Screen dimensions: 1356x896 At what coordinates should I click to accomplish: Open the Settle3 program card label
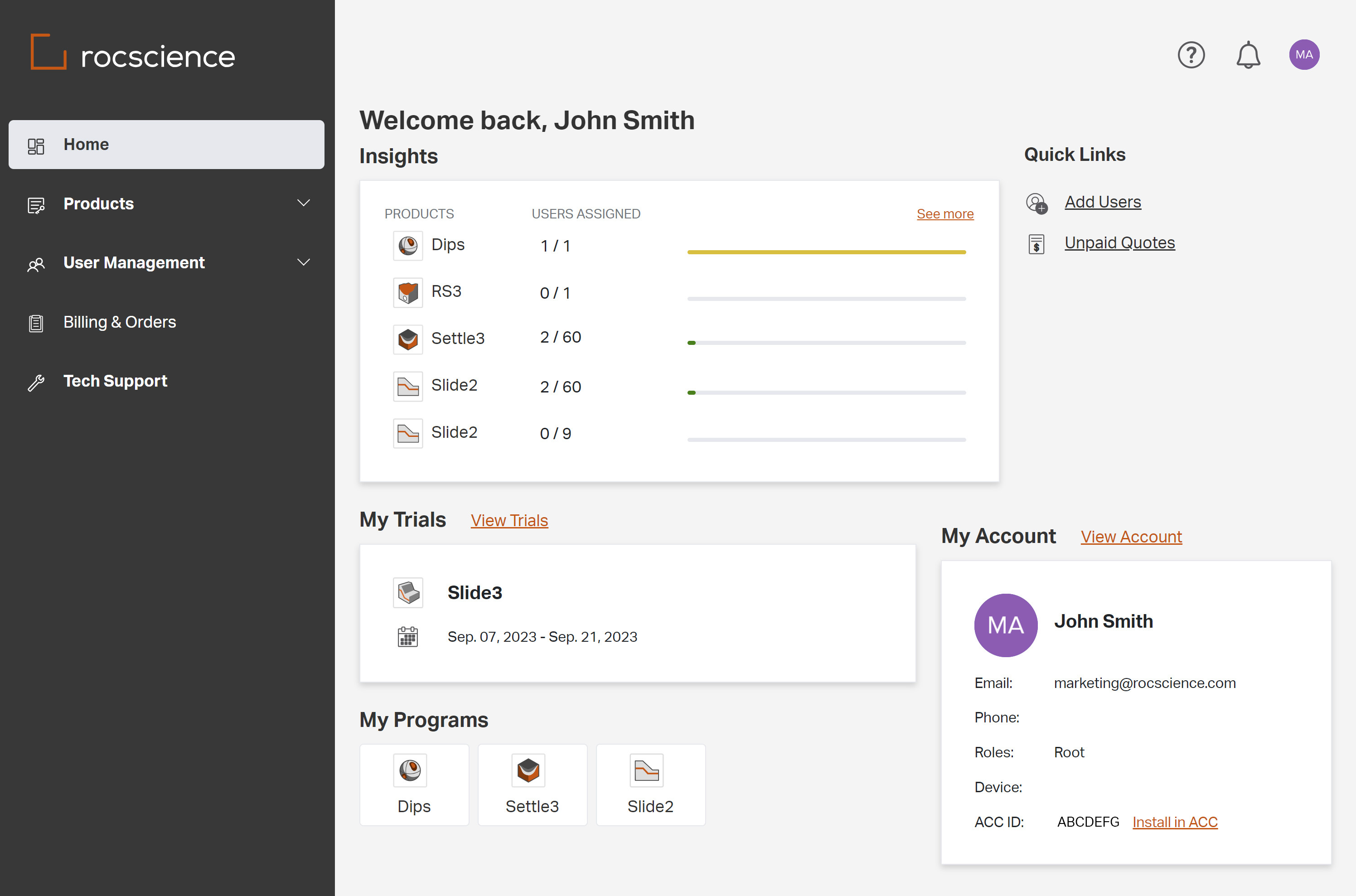coord(532,806)
